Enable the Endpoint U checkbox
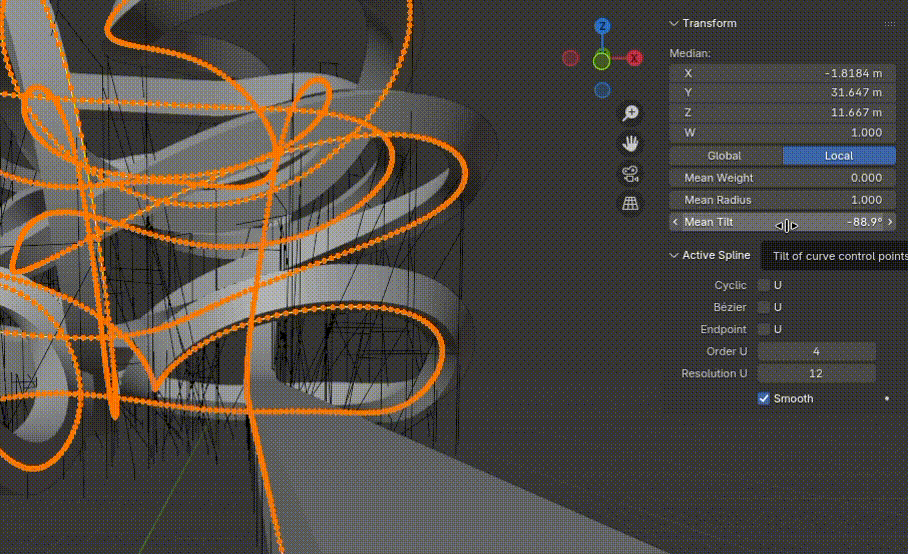This screenshot has height=554, width=908. (764, 329)
